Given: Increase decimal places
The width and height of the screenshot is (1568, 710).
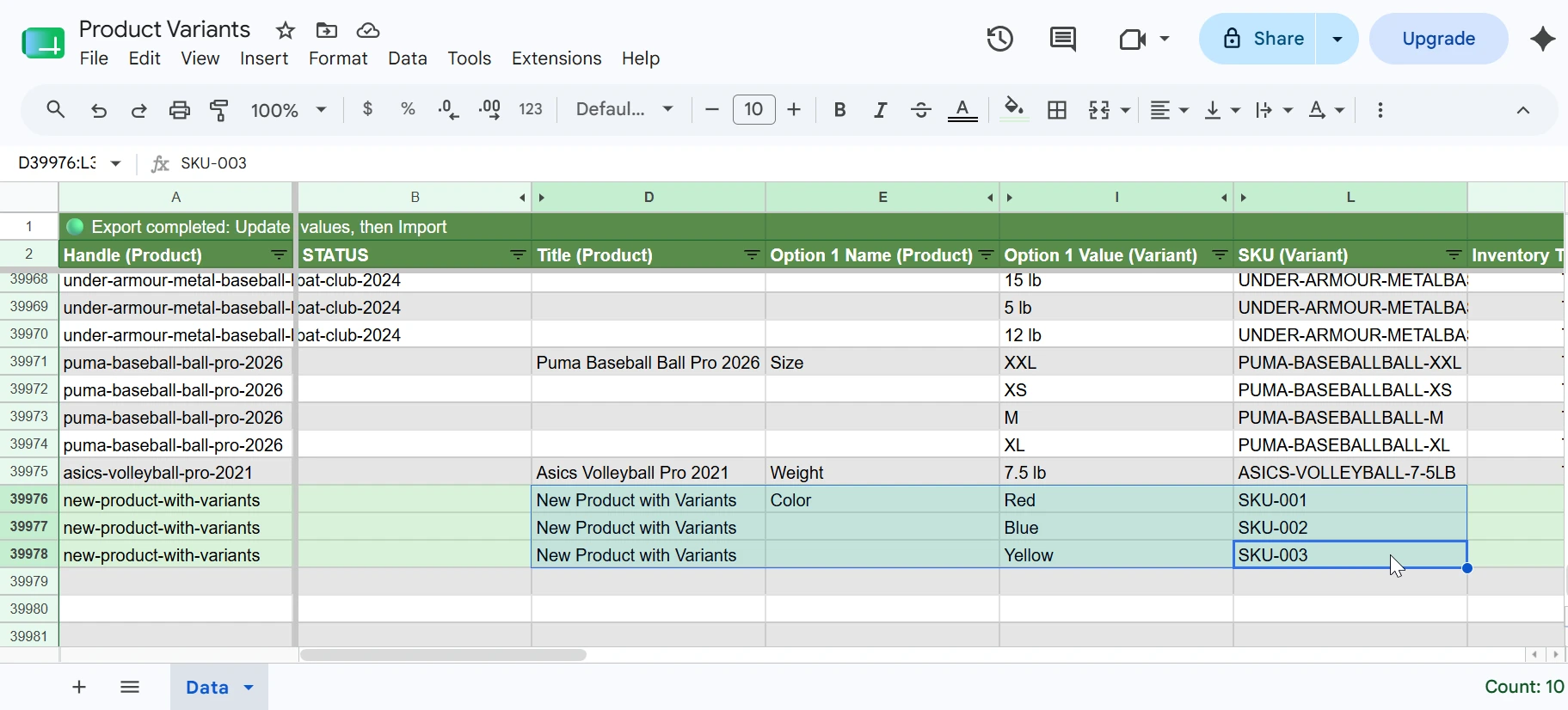Looking at the screenshot, I should pyautogui.click(x=490, y=109).
